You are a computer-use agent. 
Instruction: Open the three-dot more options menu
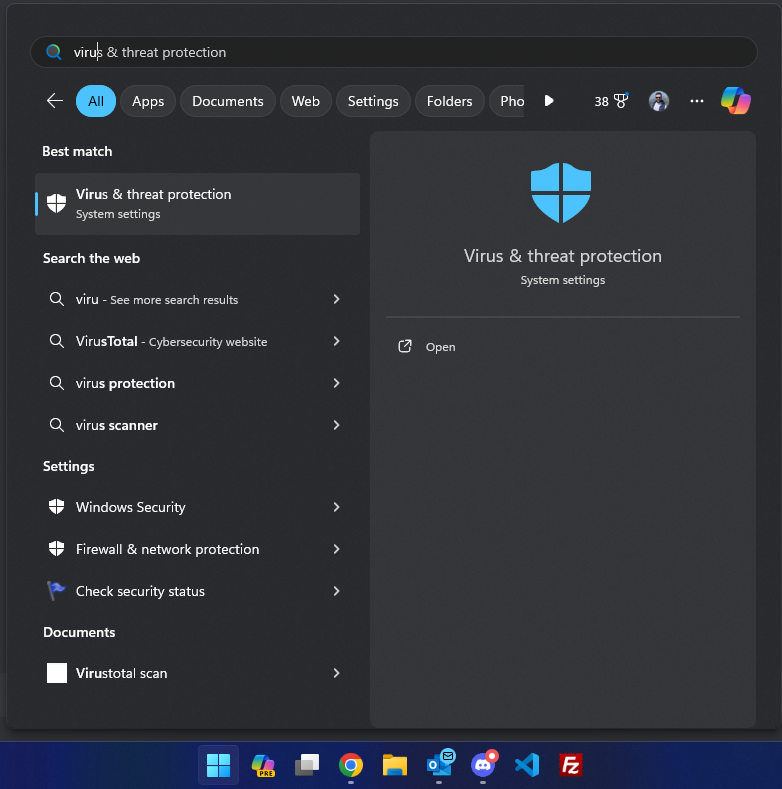[x=696, y=101]
